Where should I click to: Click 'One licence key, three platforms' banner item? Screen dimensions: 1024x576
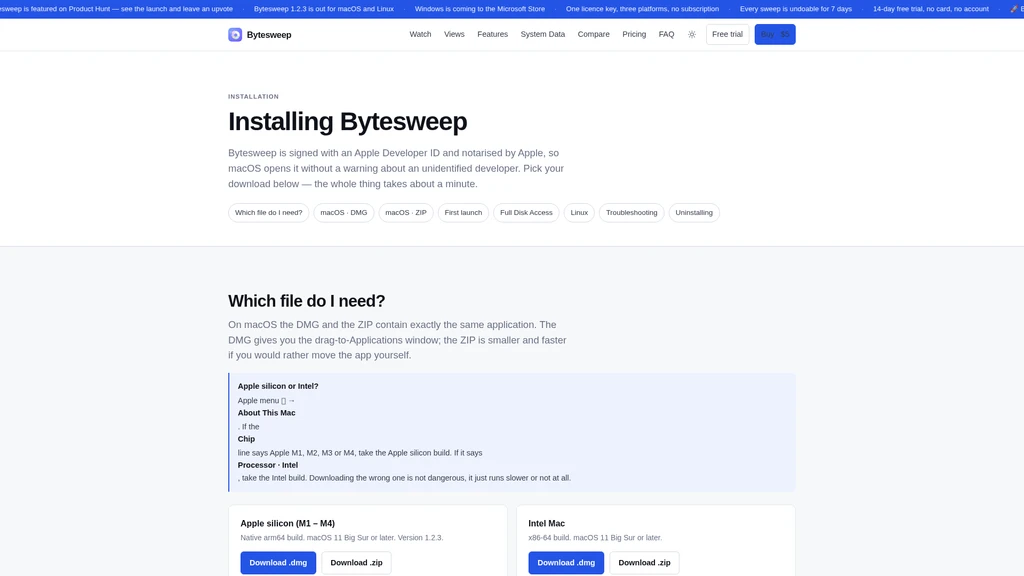tap(642, 9)
